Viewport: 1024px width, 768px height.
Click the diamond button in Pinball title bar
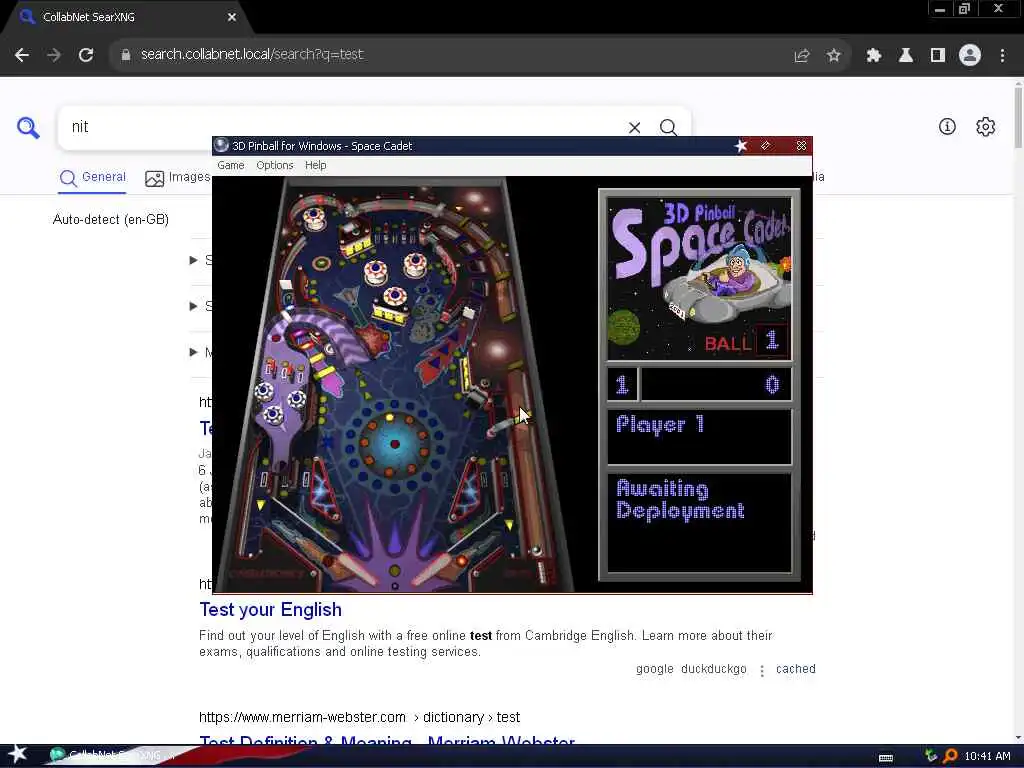tap(765, 146)
